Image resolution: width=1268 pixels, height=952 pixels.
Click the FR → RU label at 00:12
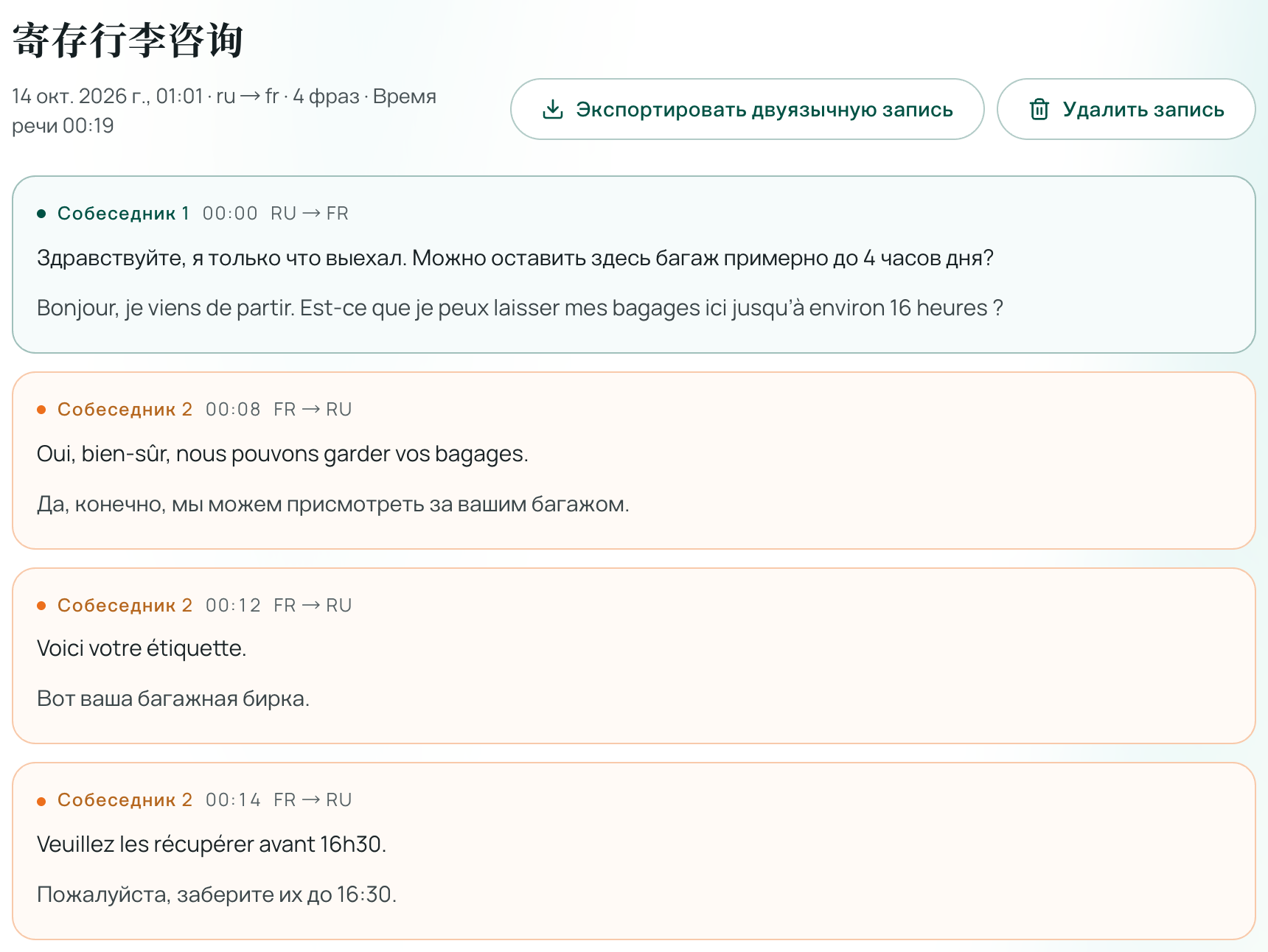313,606
